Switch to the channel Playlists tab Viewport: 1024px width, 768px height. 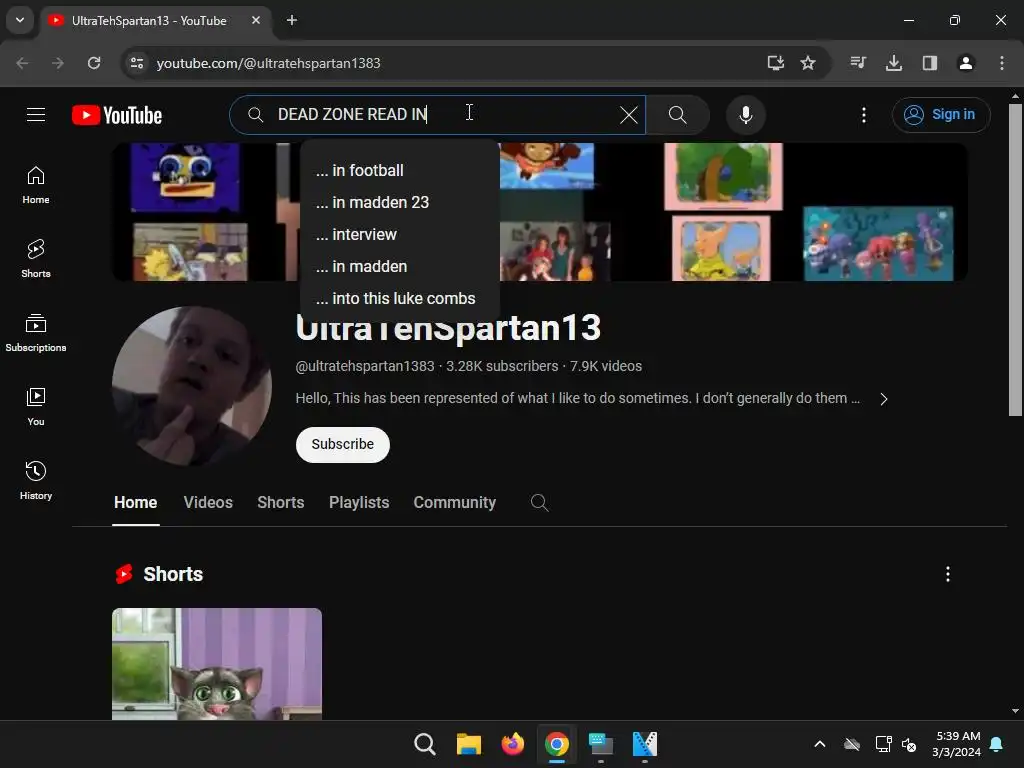(359, 502)
